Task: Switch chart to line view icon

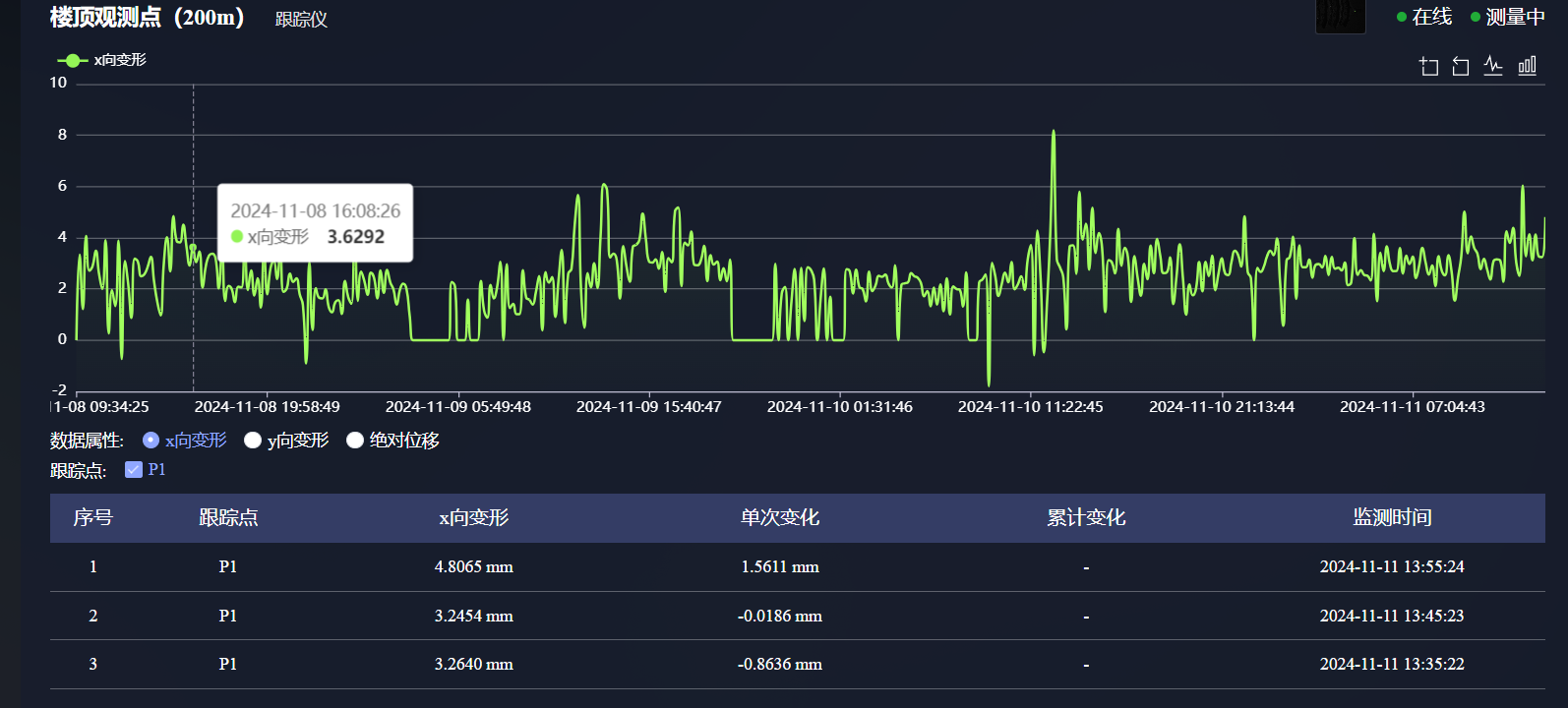Action: [x=1493, y=66]
